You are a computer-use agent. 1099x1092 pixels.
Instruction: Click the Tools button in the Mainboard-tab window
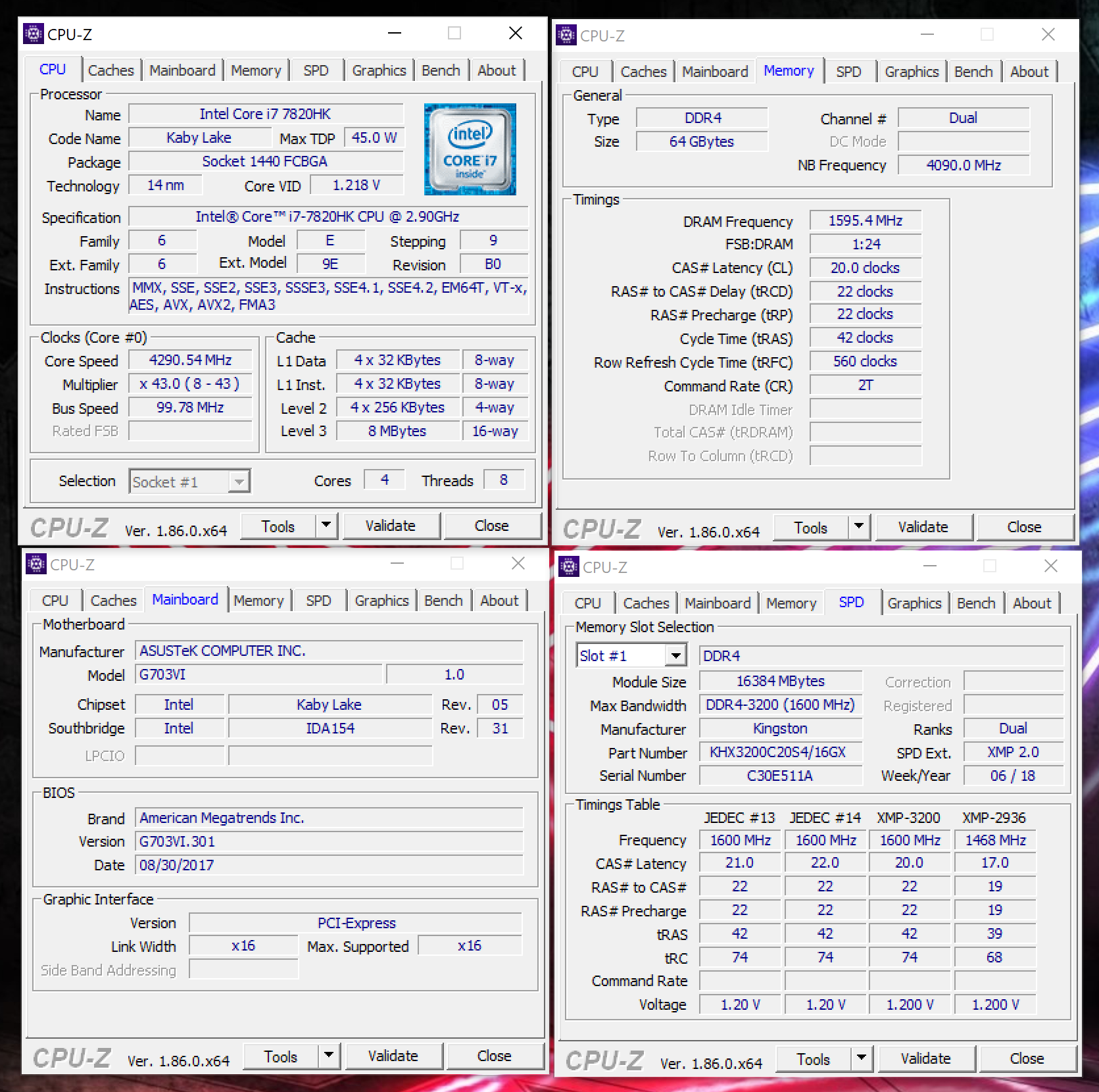click(281, 1056)
